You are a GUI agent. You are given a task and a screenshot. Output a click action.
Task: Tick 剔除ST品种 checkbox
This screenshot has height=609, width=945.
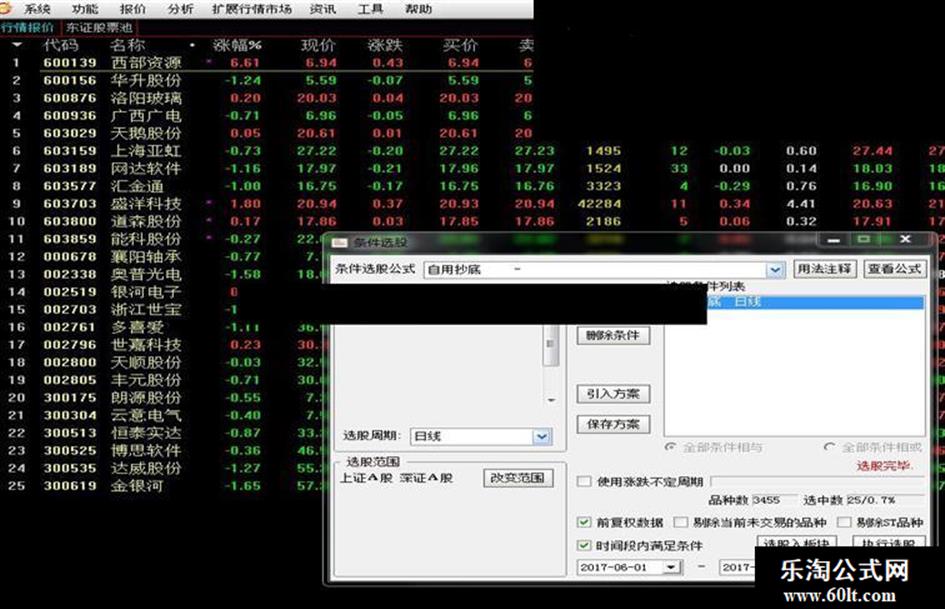click(844, 522)
